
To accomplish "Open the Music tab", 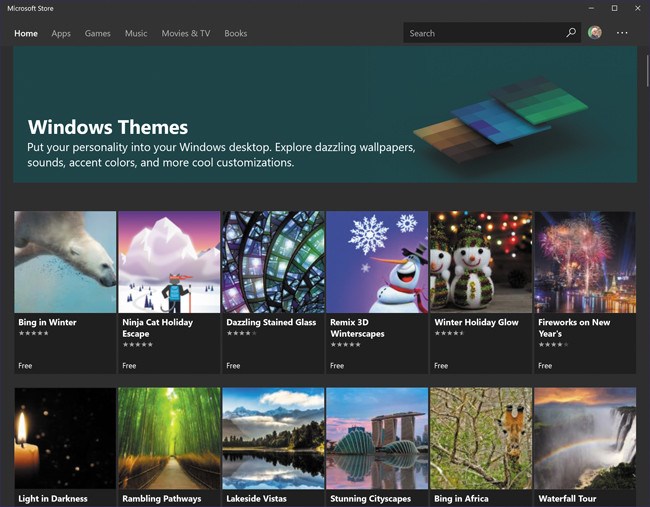I will click(136, 33).
